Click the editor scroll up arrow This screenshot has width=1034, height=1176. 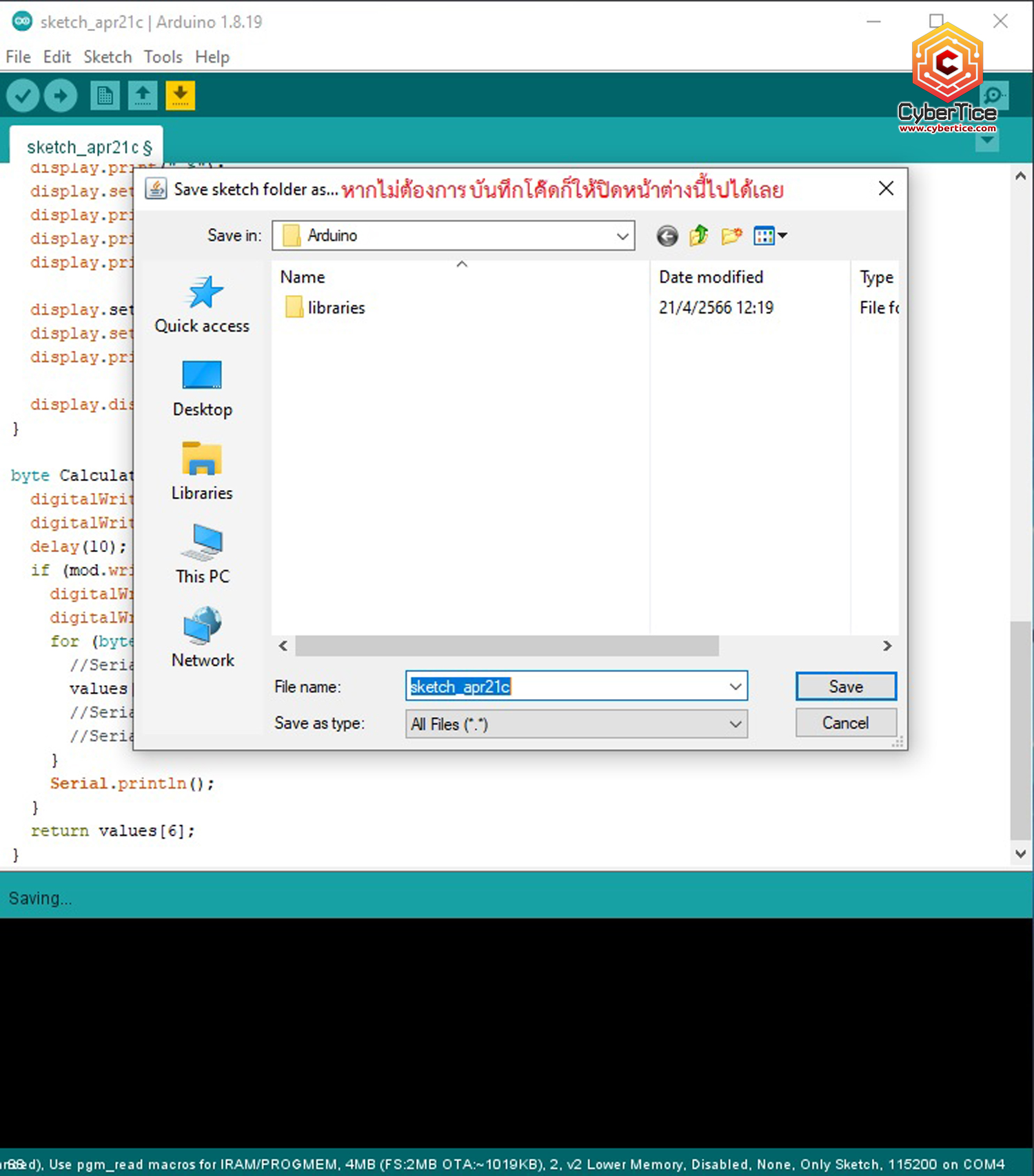1021,176
